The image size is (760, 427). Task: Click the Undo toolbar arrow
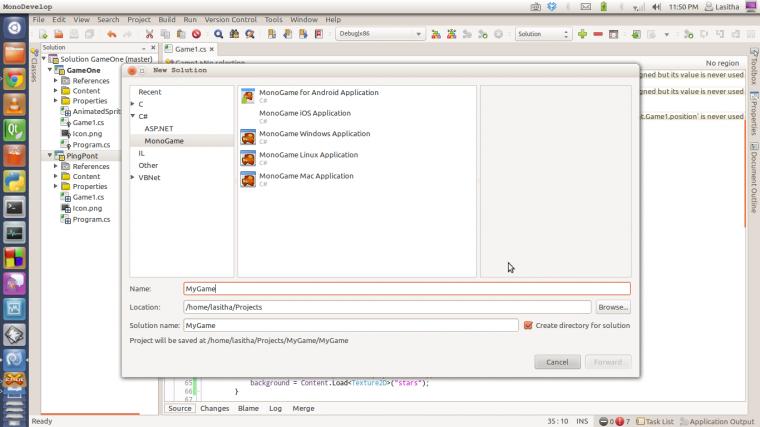112,34
